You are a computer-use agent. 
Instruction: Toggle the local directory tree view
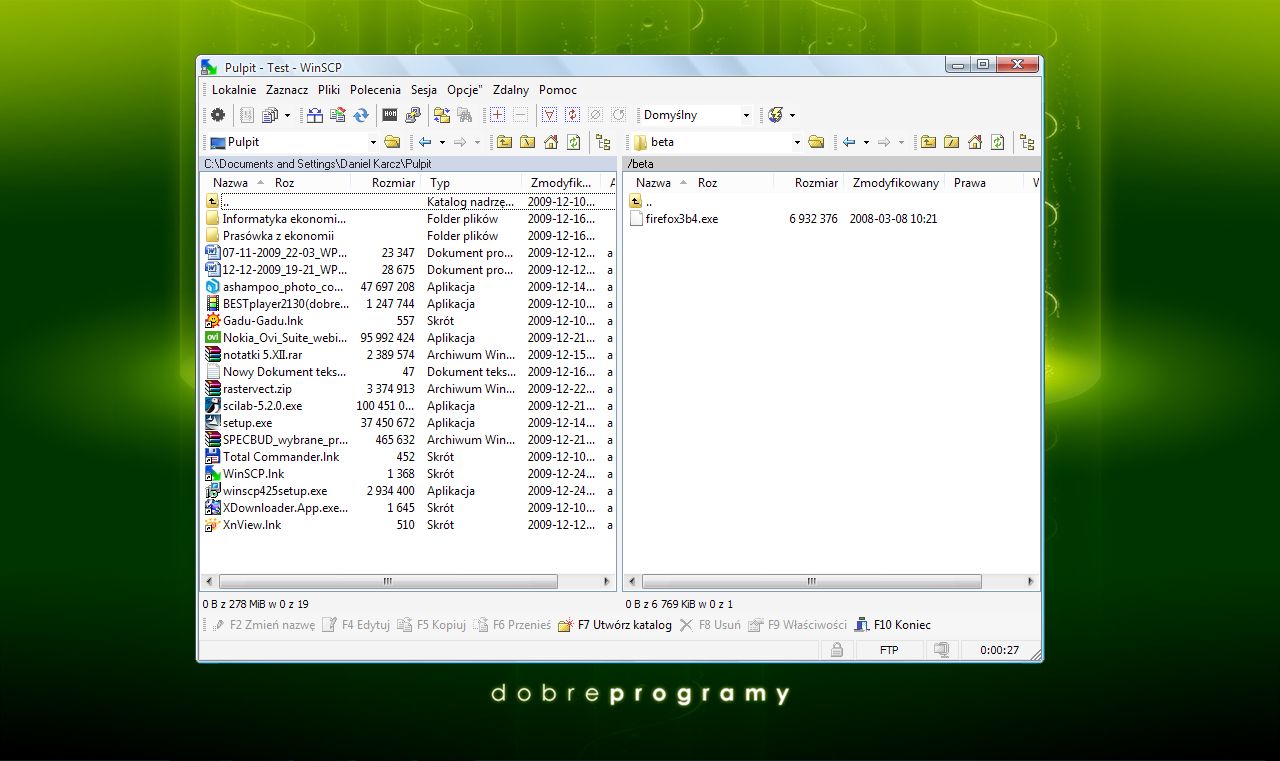603,142
